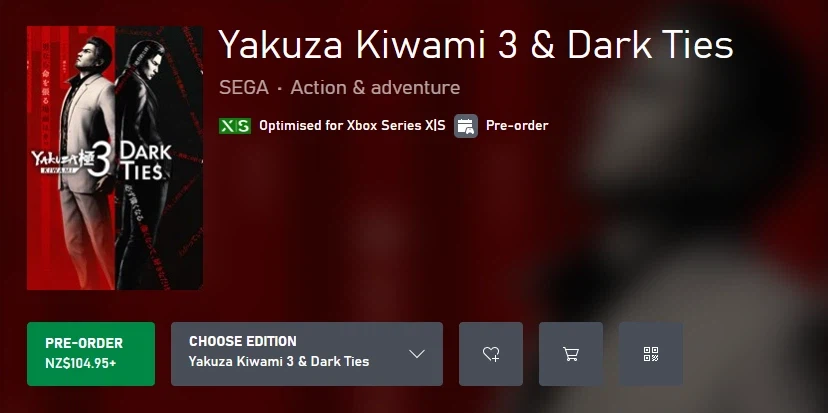Screen dimensions: 828x413
Task: Click the green X|S badge icon
Action: (x=235, y=126)
